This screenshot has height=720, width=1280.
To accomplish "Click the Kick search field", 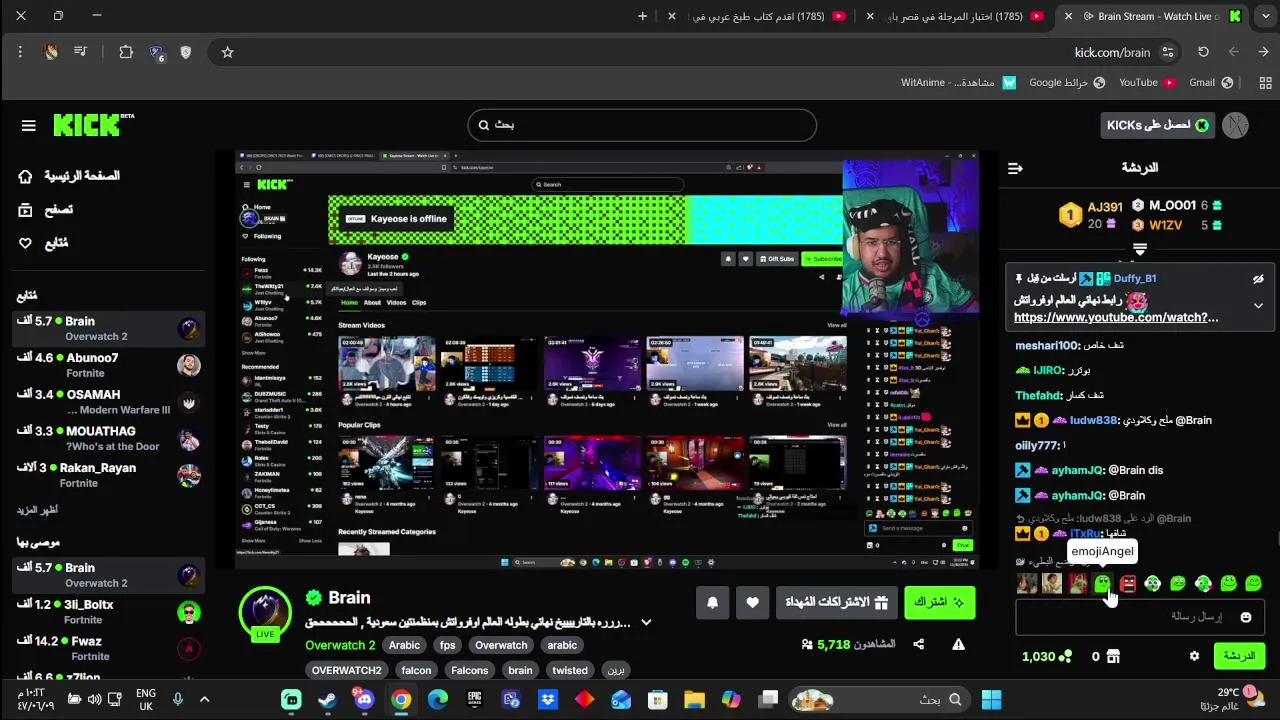I will point(642,125).
